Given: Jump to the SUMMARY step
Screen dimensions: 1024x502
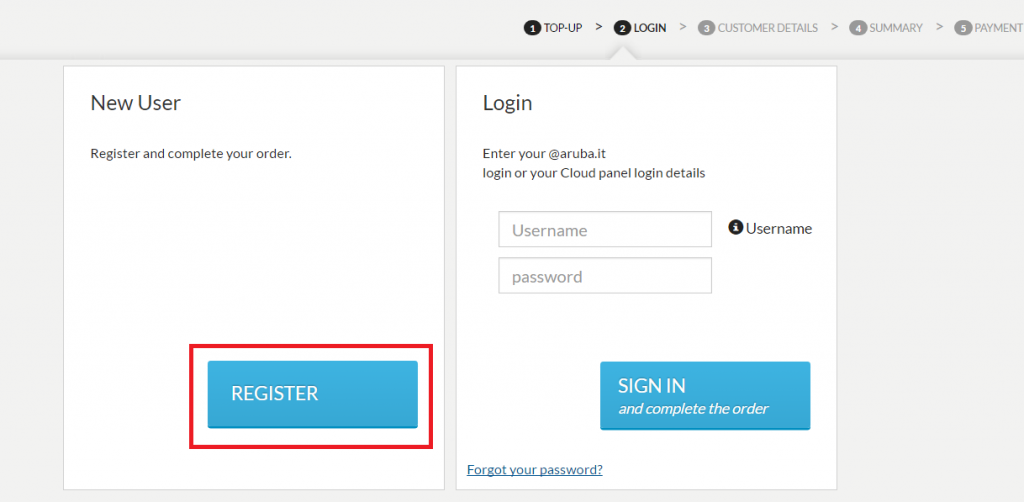Looking at the screenshot, I should 896,28.
